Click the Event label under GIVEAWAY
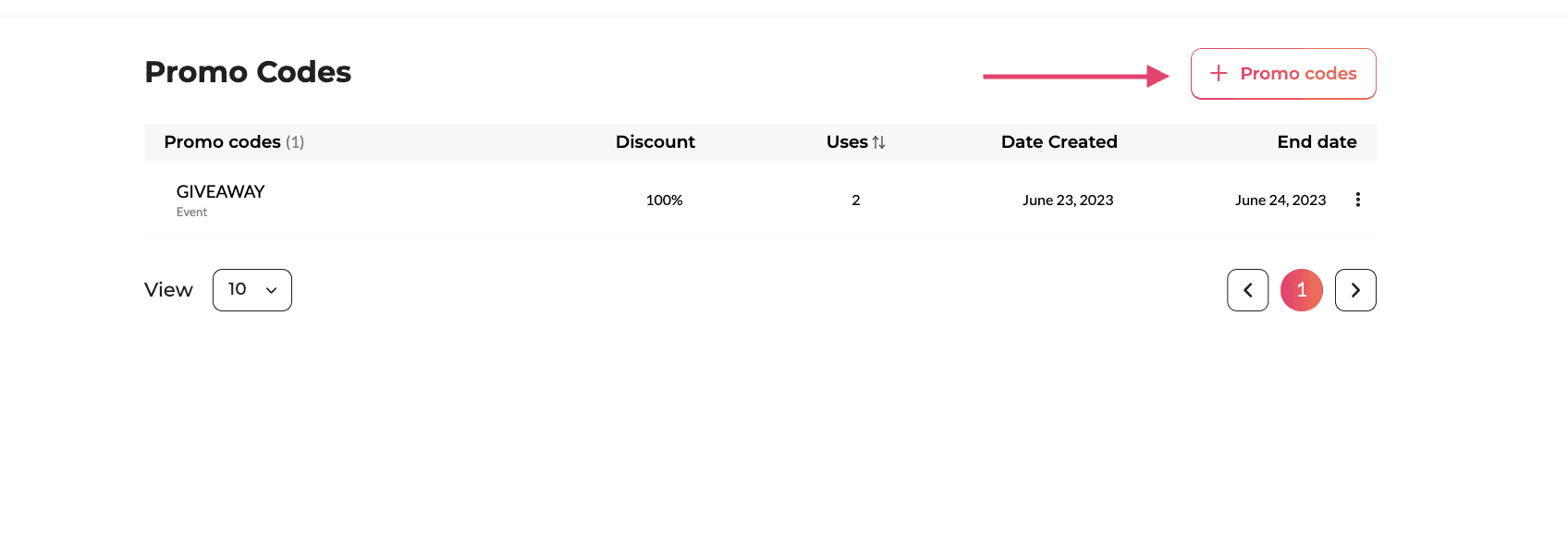The width and height of the screenshot is (1568, 547). point(191,213)
